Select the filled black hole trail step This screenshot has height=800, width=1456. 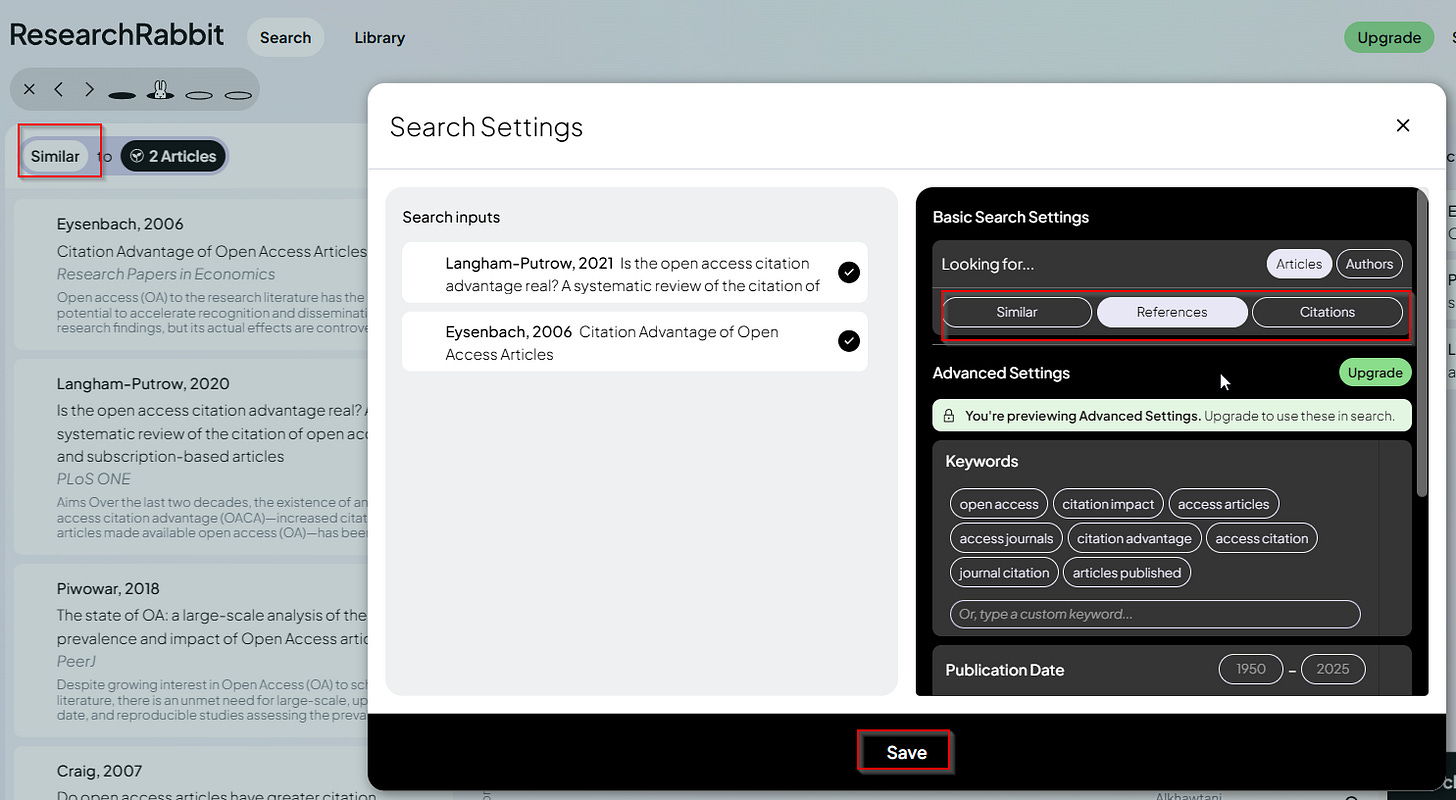pyautogui.click(x=122, y=95)
